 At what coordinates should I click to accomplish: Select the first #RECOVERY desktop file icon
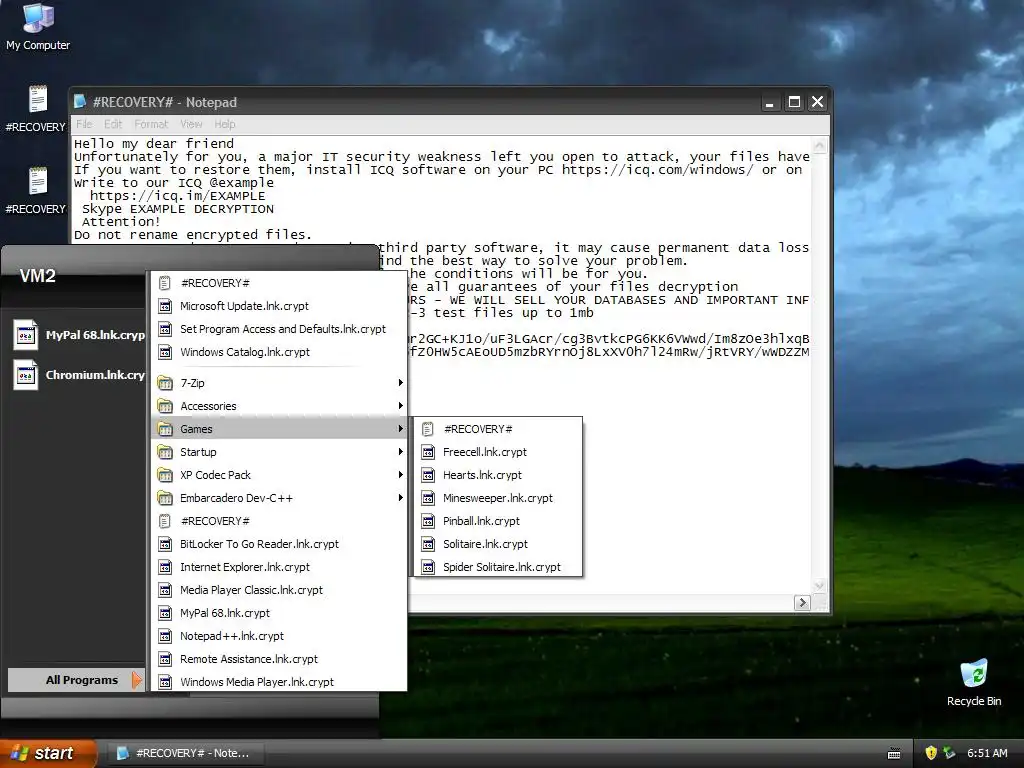click(x=38, y=100)
